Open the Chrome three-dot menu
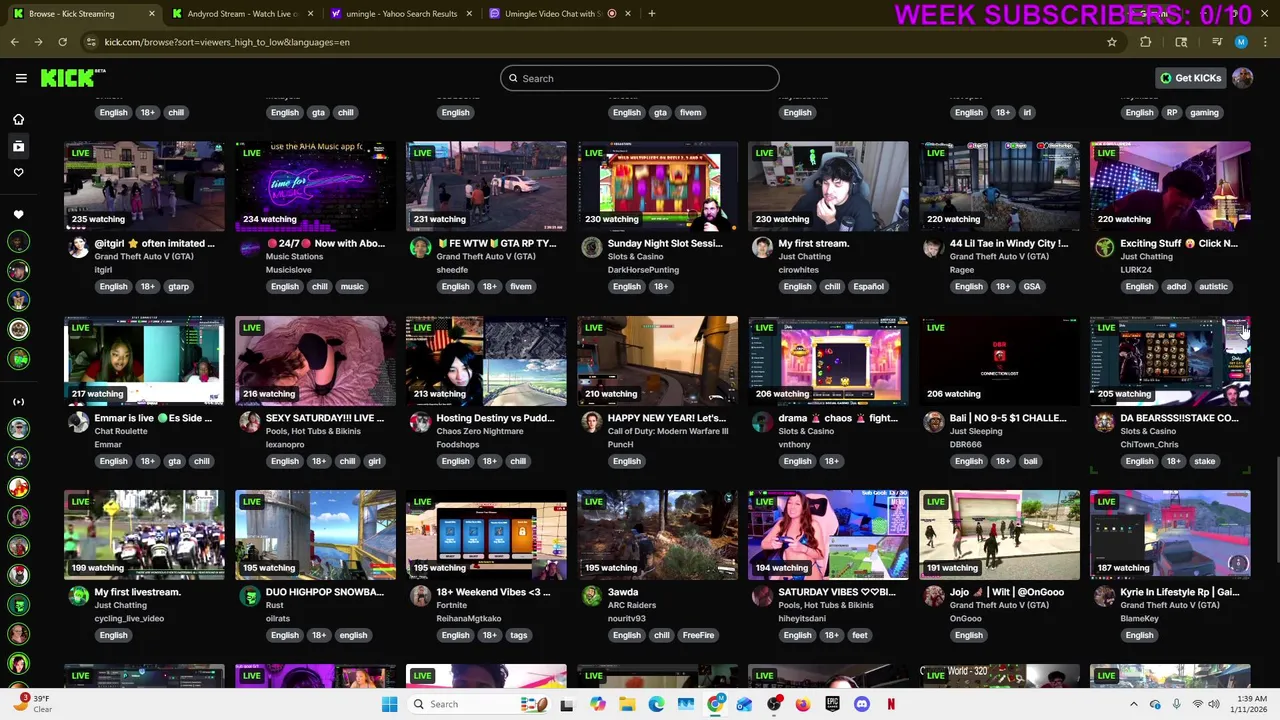1280x720 pixels. (1265, 42)
